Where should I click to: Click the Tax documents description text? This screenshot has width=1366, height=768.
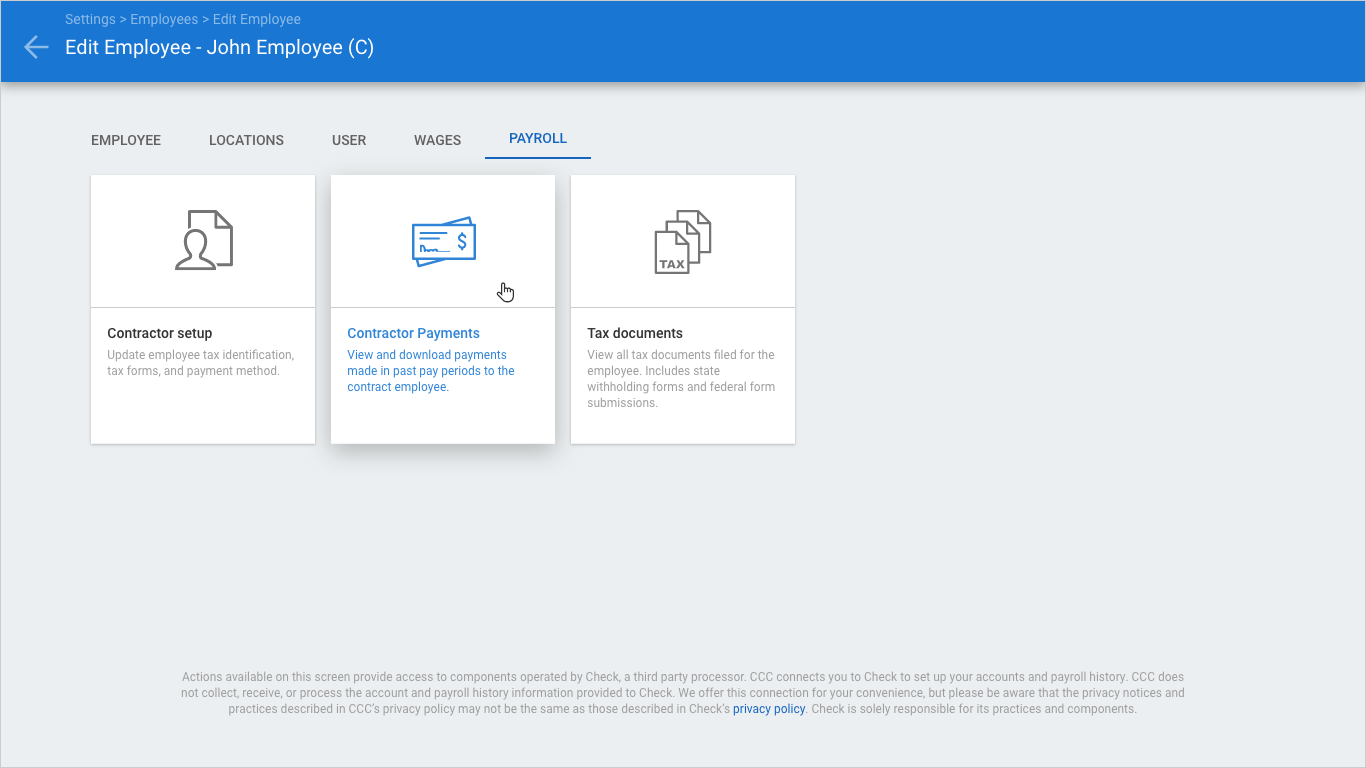coord(680,379)
